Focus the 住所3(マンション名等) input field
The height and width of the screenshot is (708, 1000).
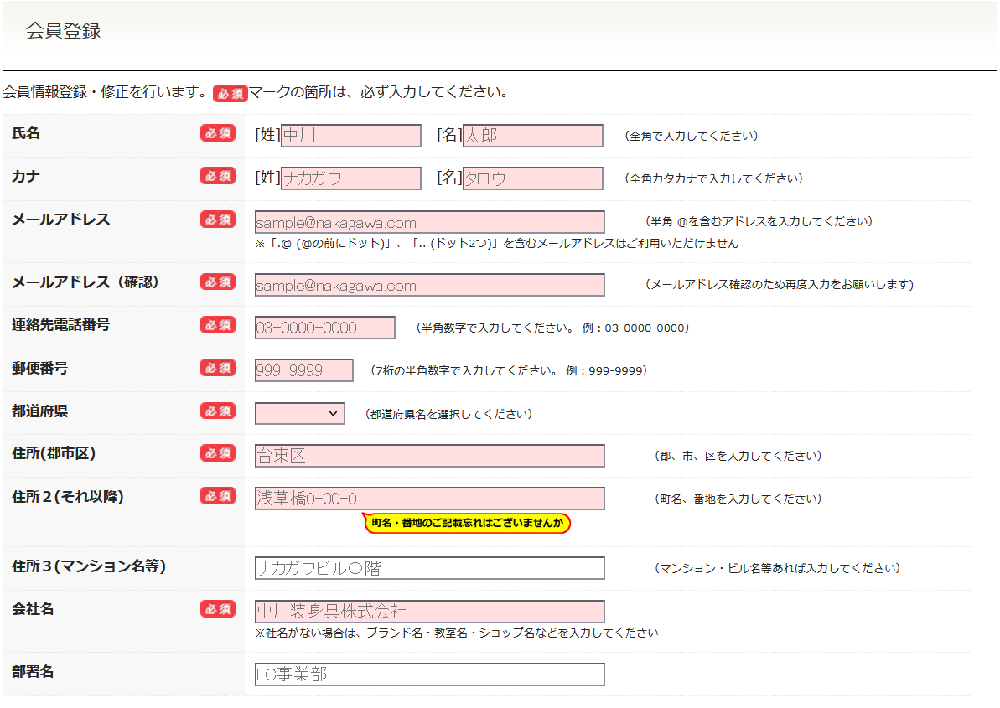click(430, 568)
